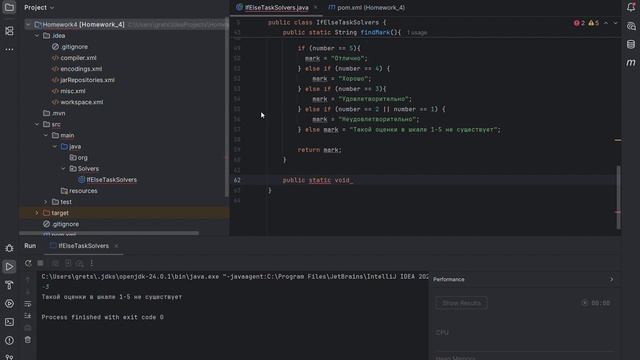The image size is (640, 360).
Task: Open the Run tool window icon
Action: (9, 267)
